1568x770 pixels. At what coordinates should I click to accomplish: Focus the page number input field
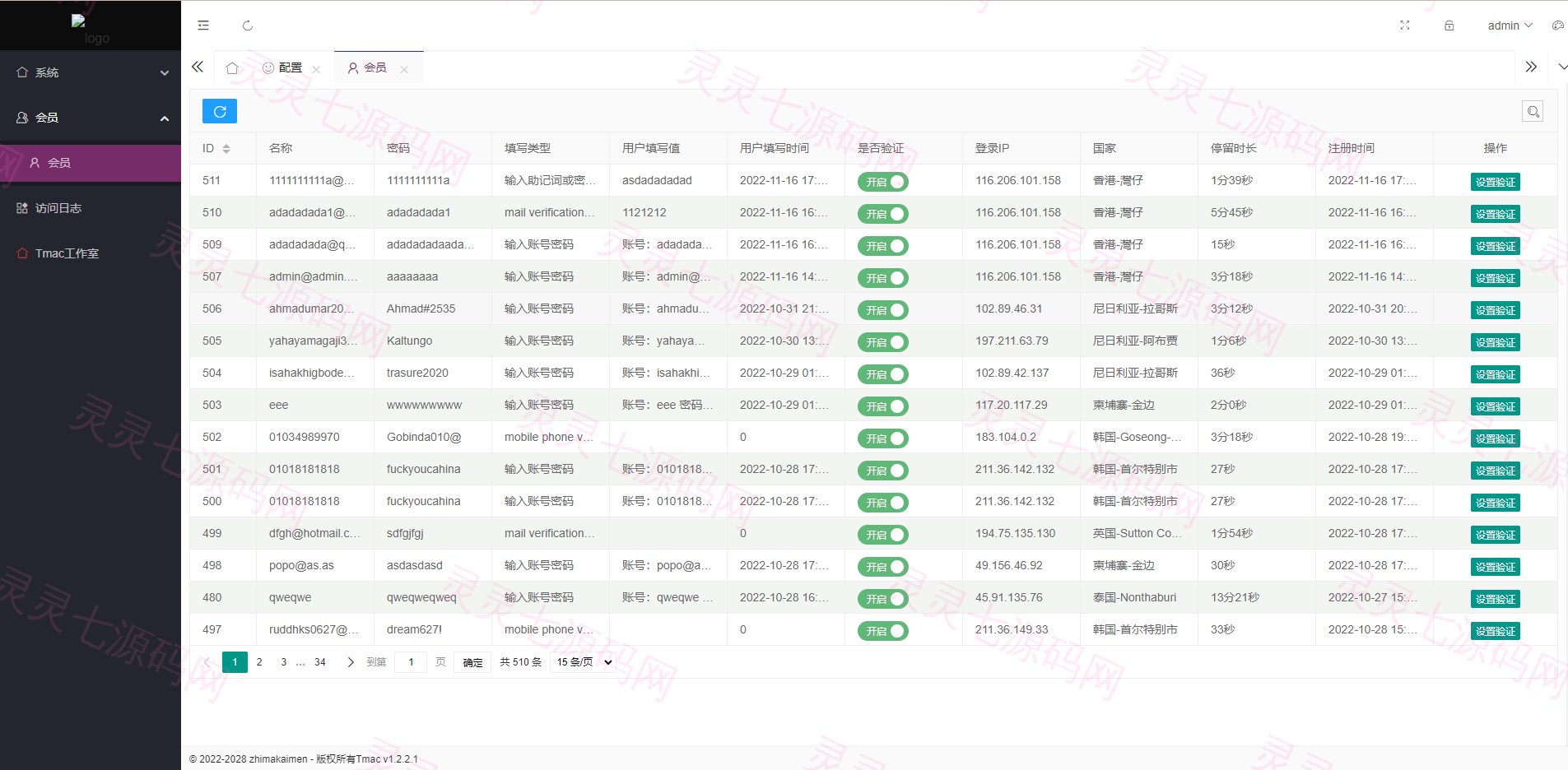[x=411, y=662]
